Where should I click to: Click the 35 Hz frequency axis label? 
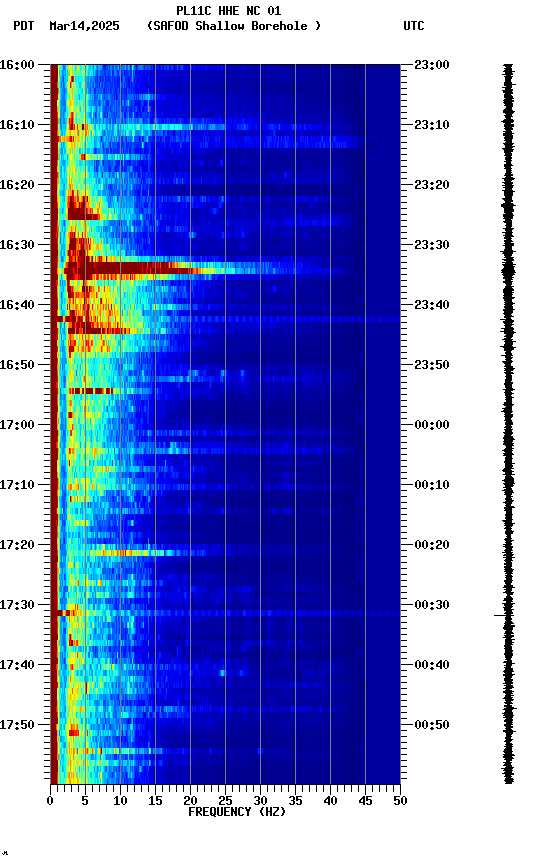(295, 801)
